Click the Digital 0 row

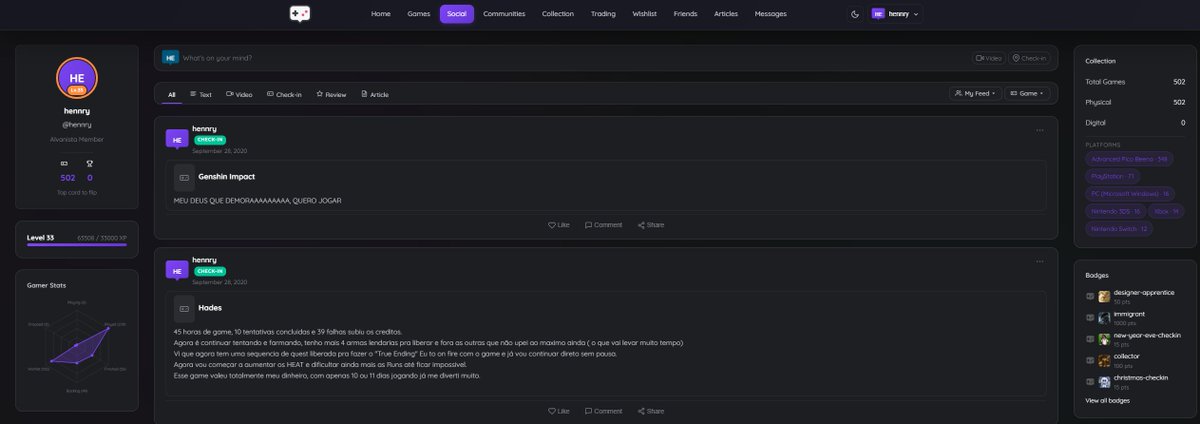(1135, 122)
